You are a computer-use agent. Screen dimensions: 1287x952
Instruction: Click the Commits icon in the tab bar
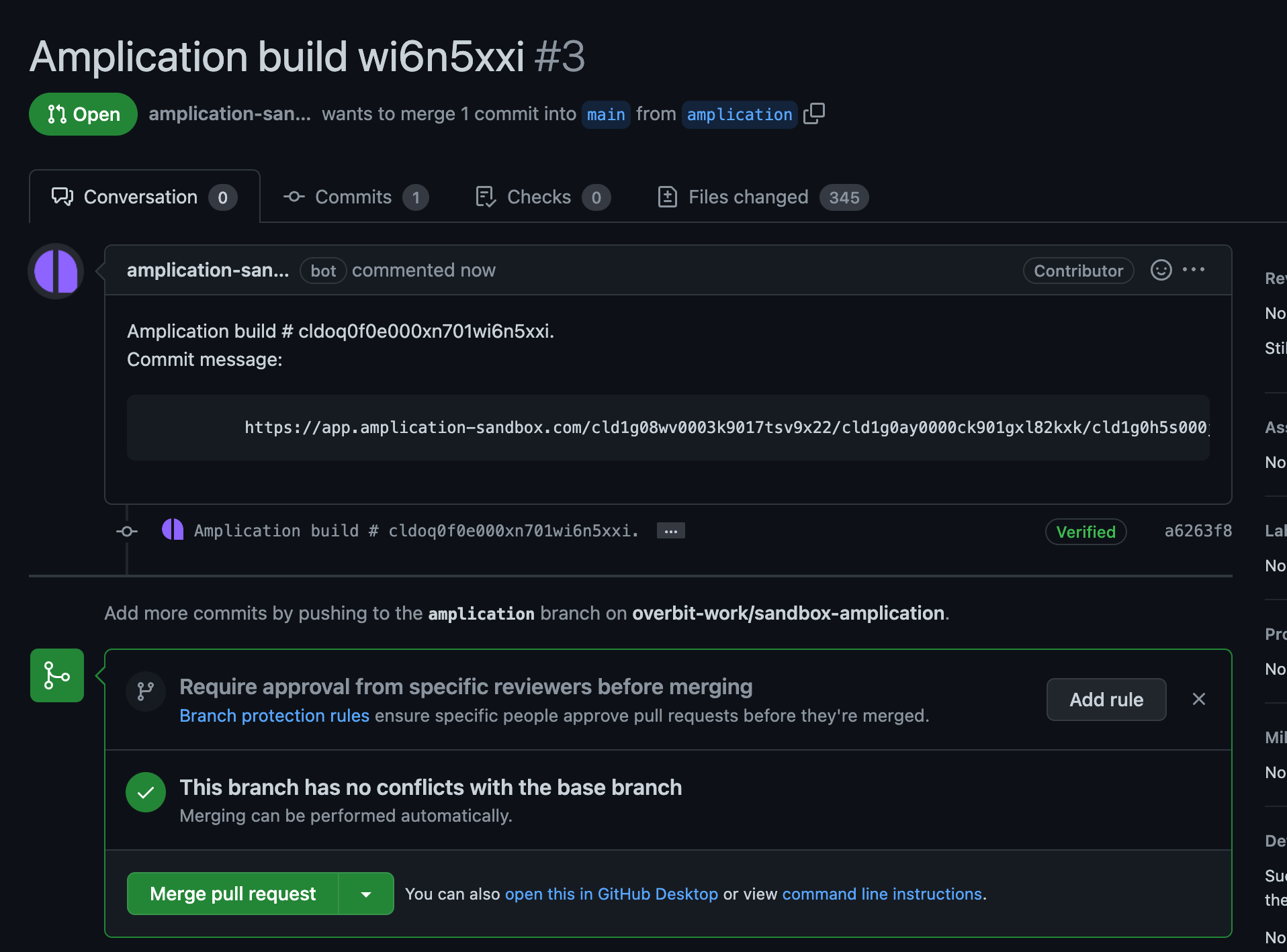coord(294,196)
